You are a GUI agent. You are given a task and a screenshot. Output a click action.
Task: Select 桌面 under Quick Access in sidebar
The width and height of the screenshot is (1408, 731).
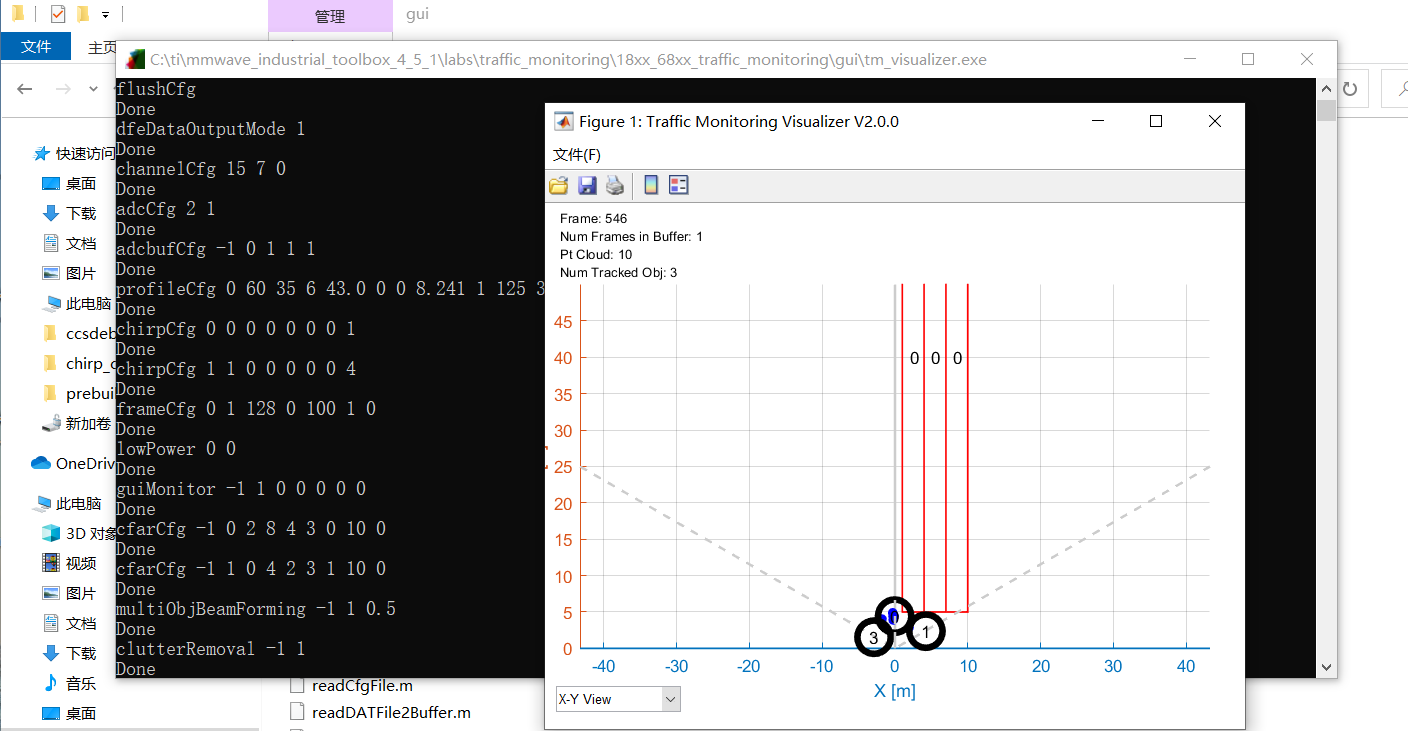(69, 183)
